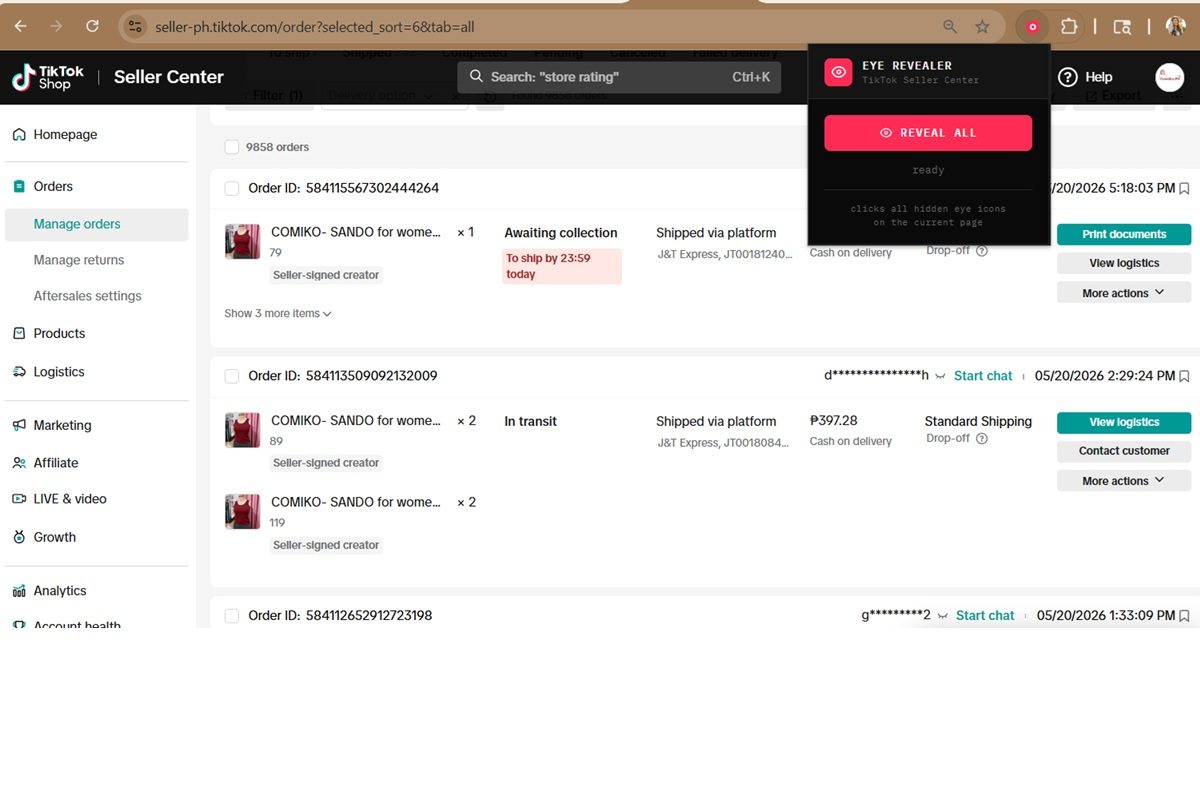
Task: Click the TikTok Shop logo
Action: pyautogui.click(x=48, y=78)
